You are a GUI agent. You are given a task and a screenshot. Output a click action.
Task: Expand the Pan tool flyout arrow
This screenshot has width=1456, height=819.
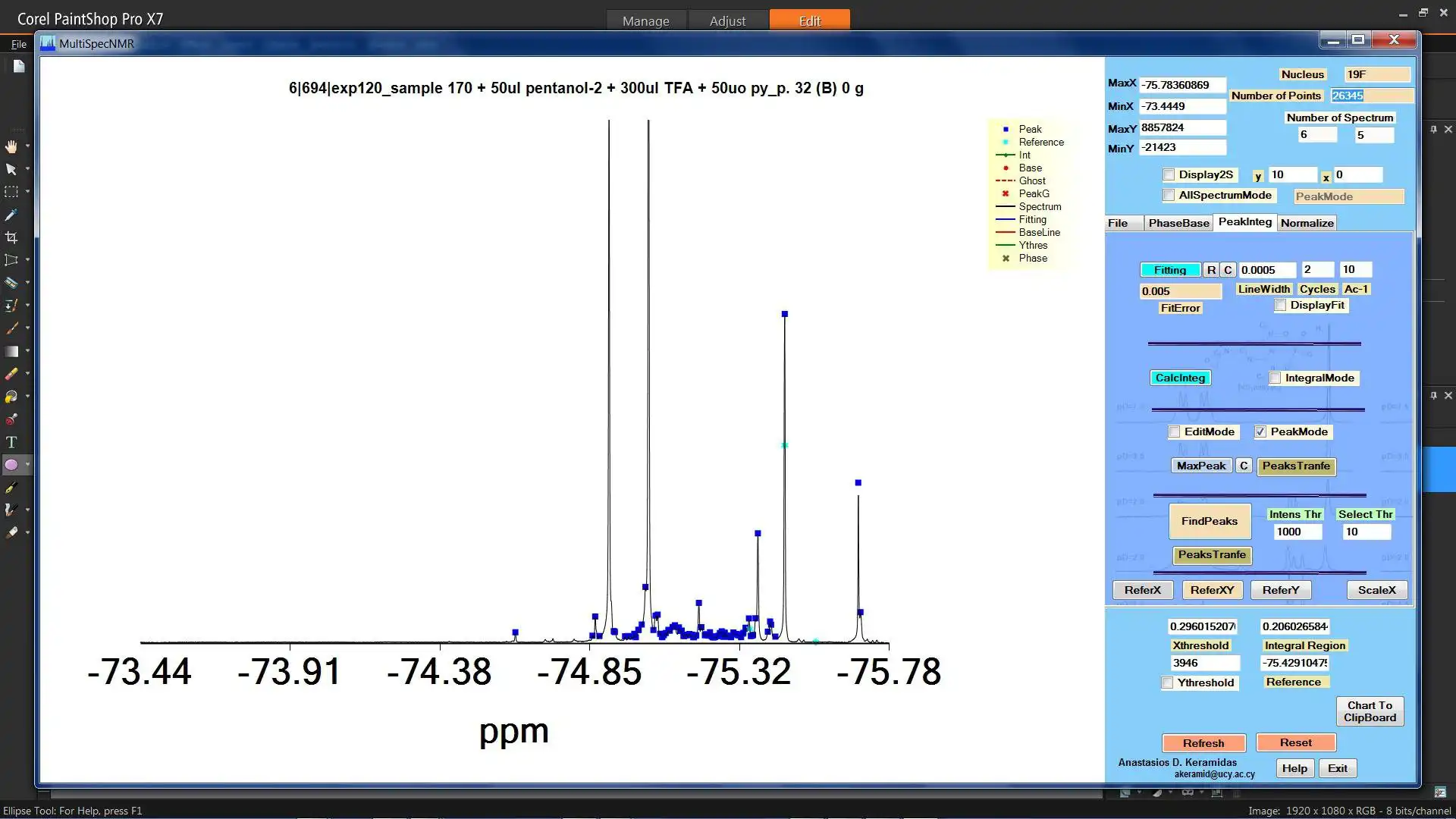coord(28,146)
